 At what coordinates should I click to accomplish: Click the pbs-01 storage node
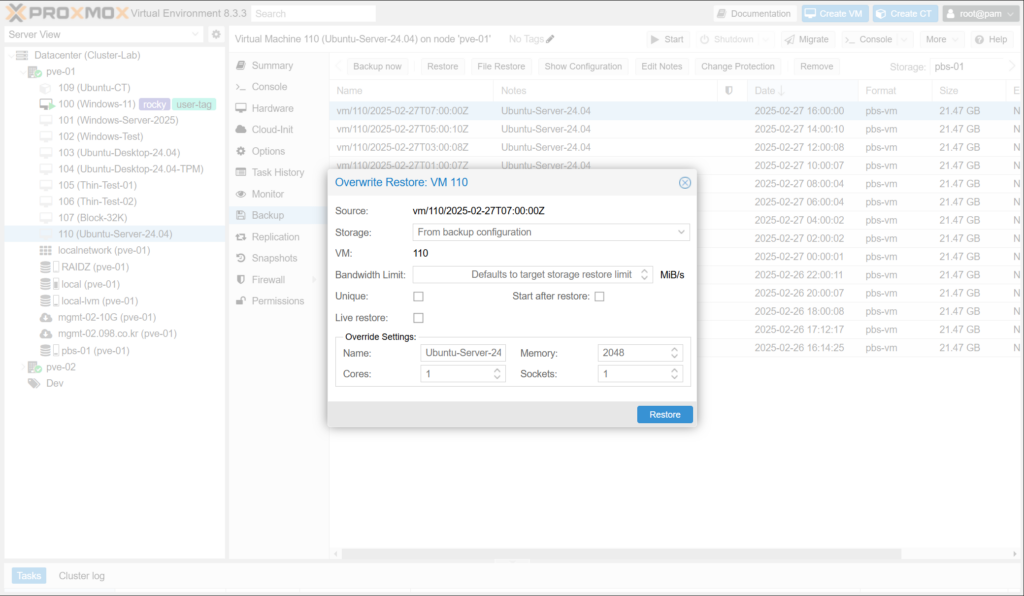94,351
